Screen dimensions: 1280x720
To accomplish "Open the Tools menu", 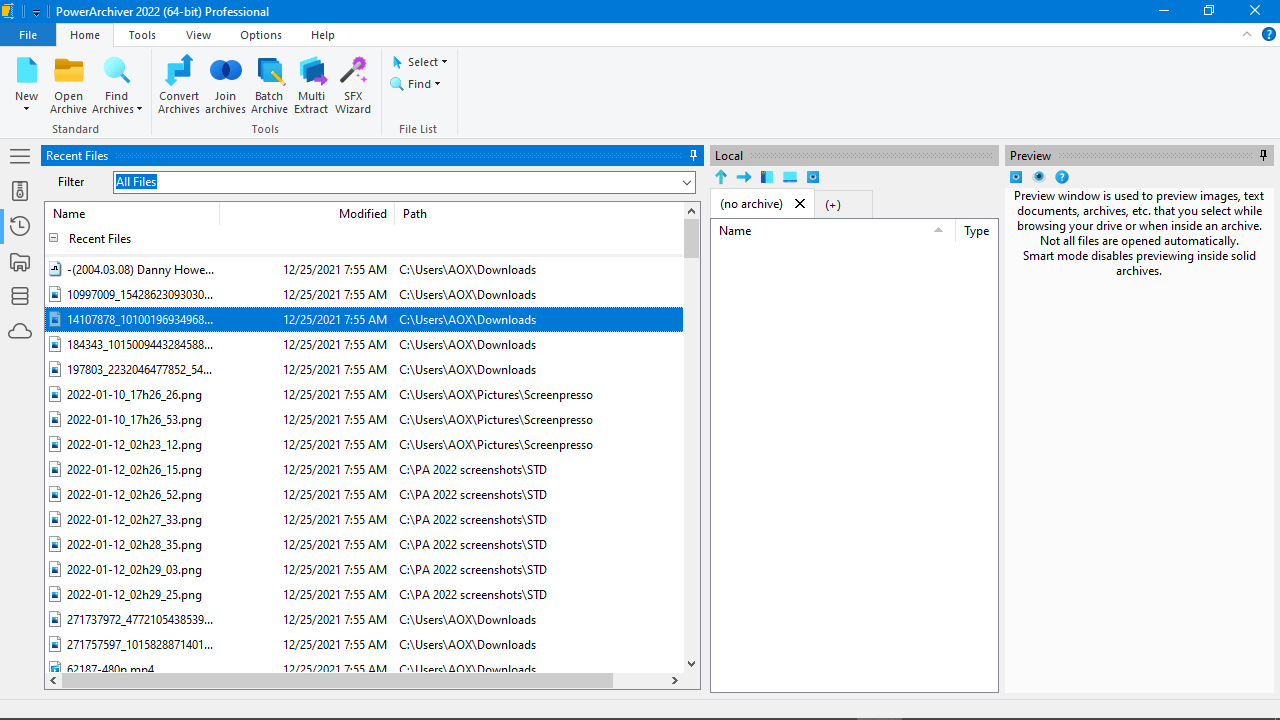I will tap(141, 35).
